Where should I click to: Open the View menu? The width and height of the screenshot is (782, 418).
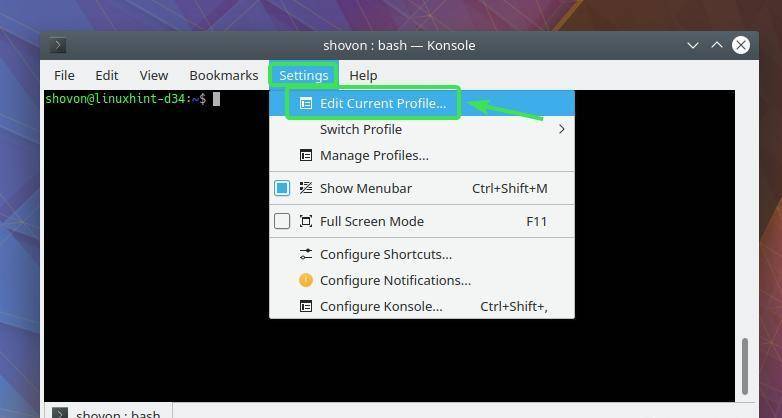tap(154, 75)
